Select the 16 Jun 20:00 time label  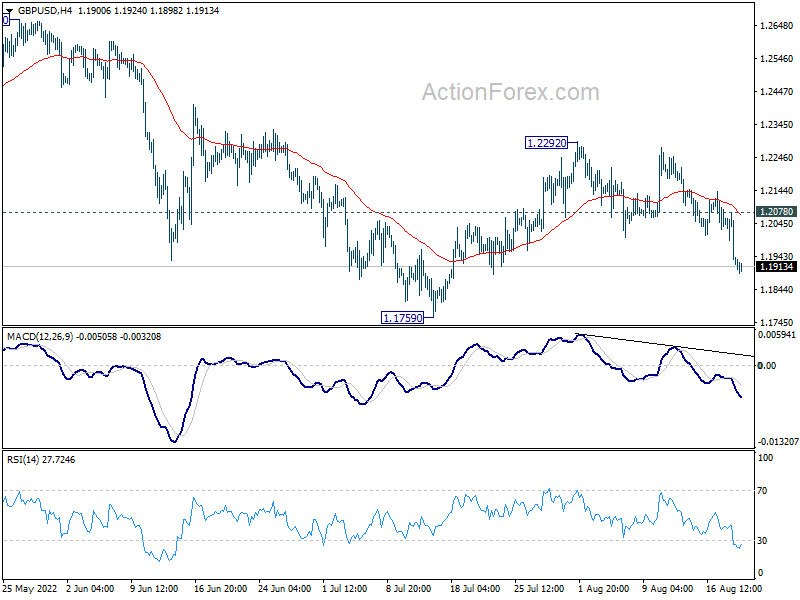(220, 588)
